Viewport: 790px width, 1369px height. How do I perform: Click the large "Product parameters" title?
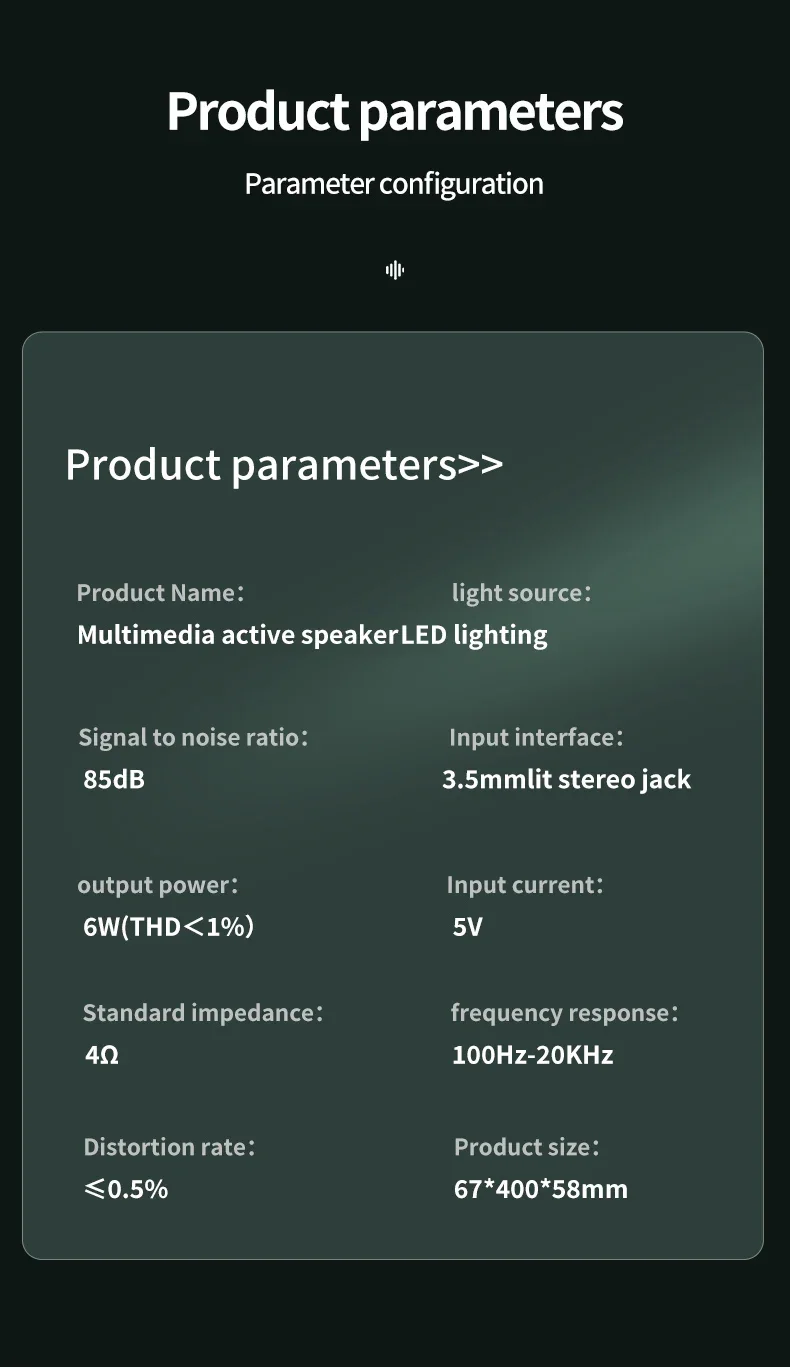click(394, 111)
